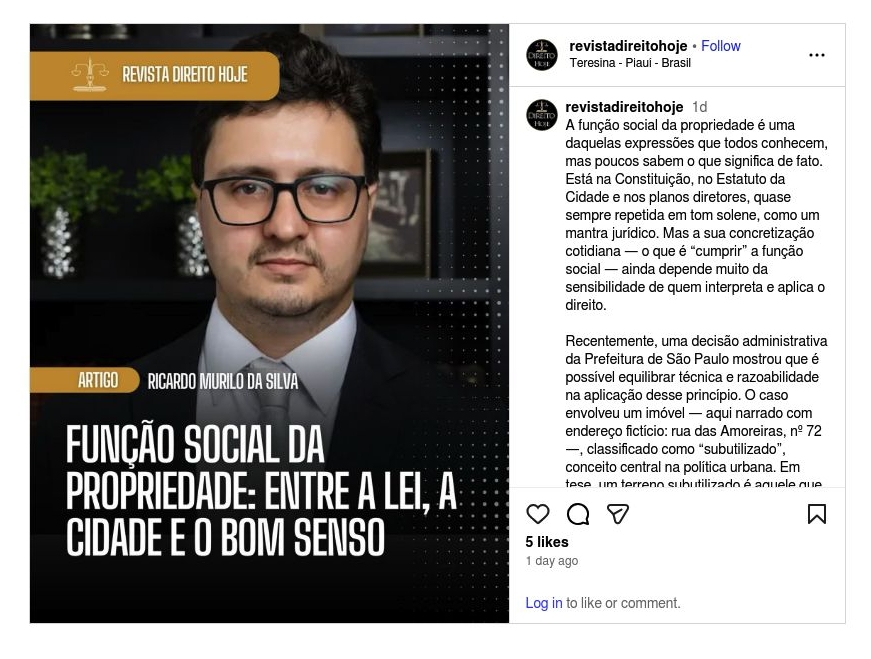Click the 1d timestamp beside caption
871x659 pixels.
click(x=699, y=106)
